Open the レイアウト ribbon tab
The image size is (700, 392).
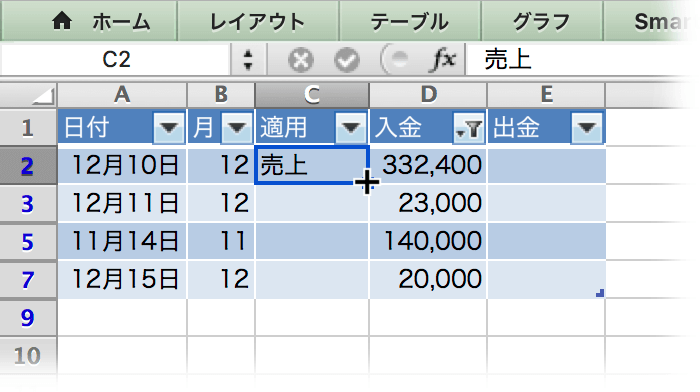(258, 21)
